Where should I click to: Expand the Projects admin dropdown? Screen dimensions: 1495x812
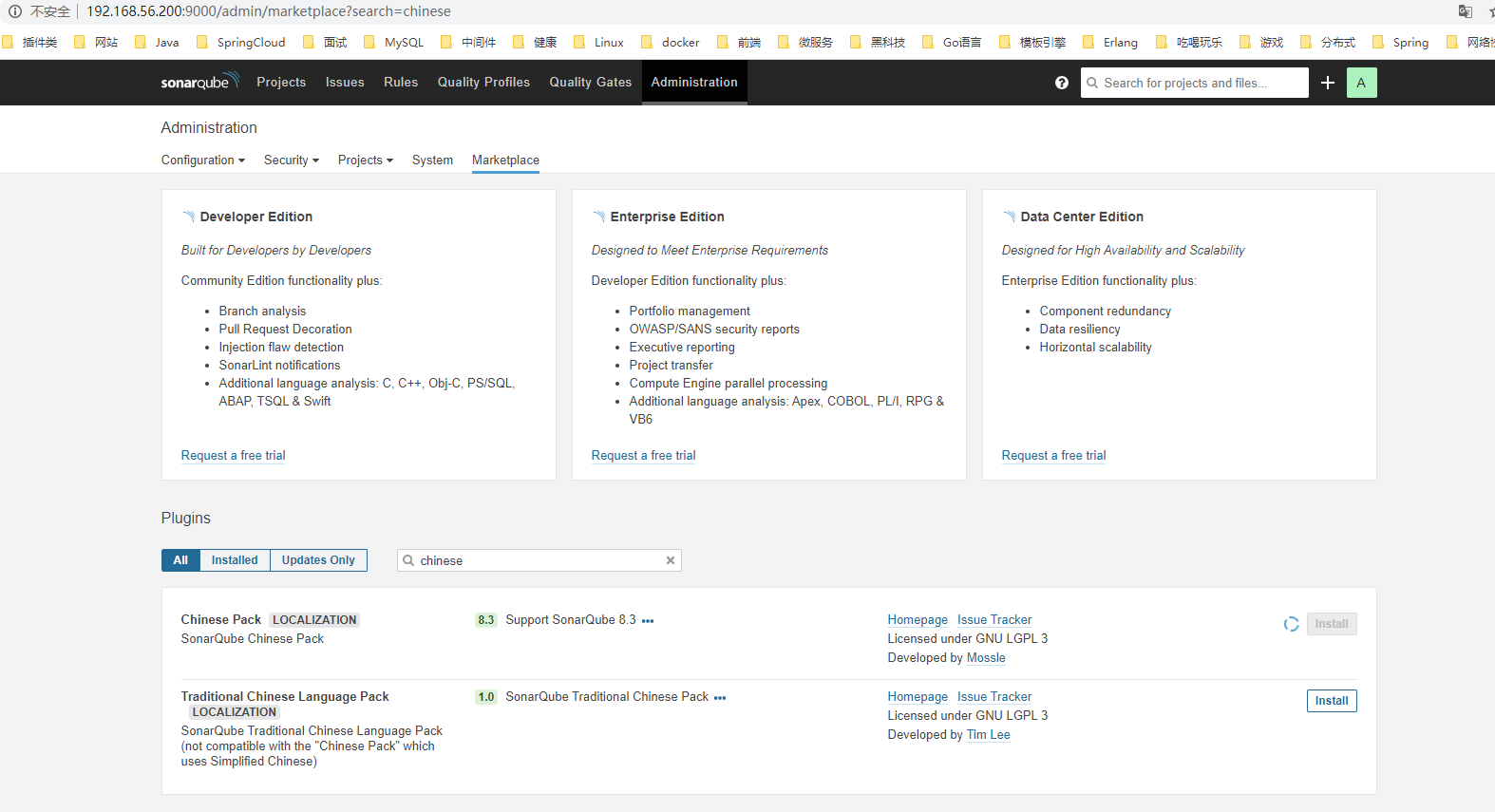pyautogui.click(x=366, y=161)
